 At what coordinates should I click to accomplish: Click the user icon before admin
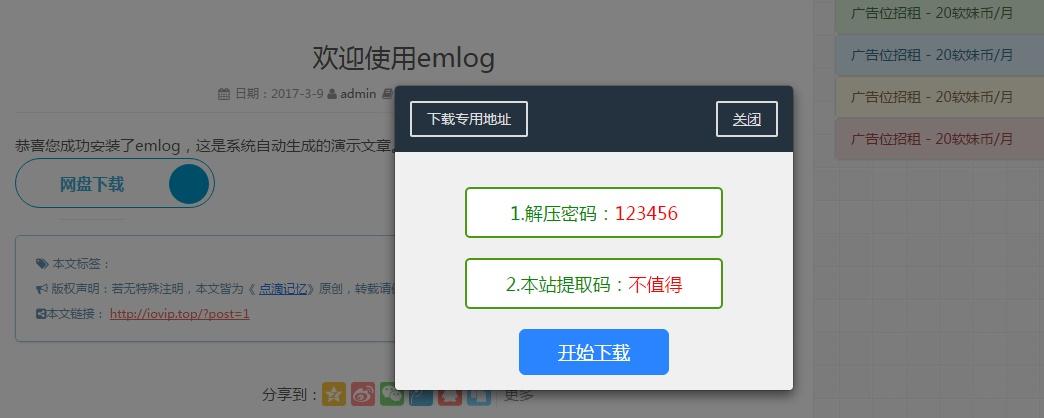332,94
